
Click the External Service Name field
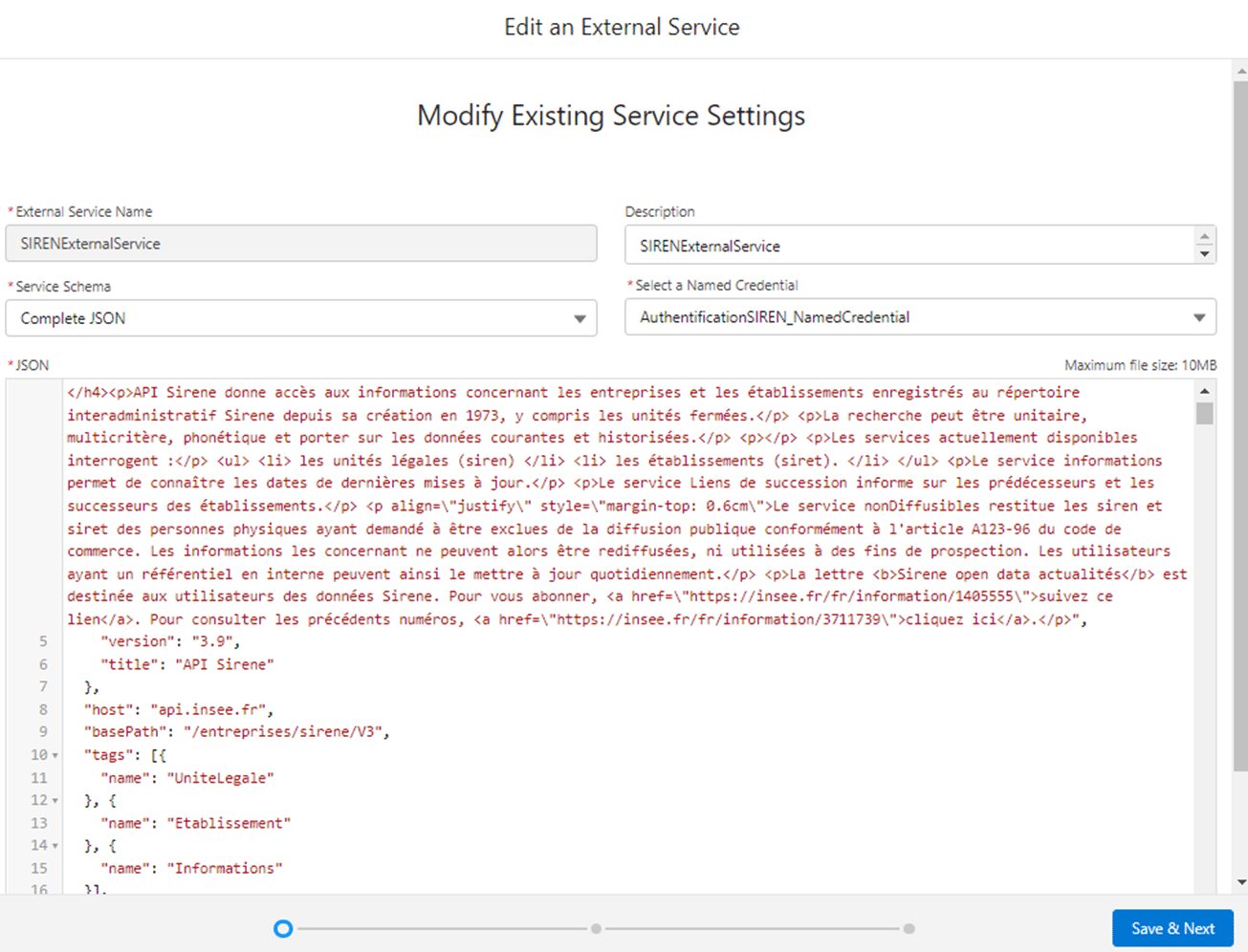(301, 244)
